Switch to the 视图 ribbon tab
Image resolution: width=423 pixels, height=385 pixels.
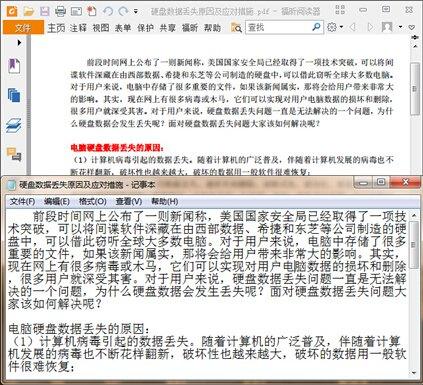[101, 28]
